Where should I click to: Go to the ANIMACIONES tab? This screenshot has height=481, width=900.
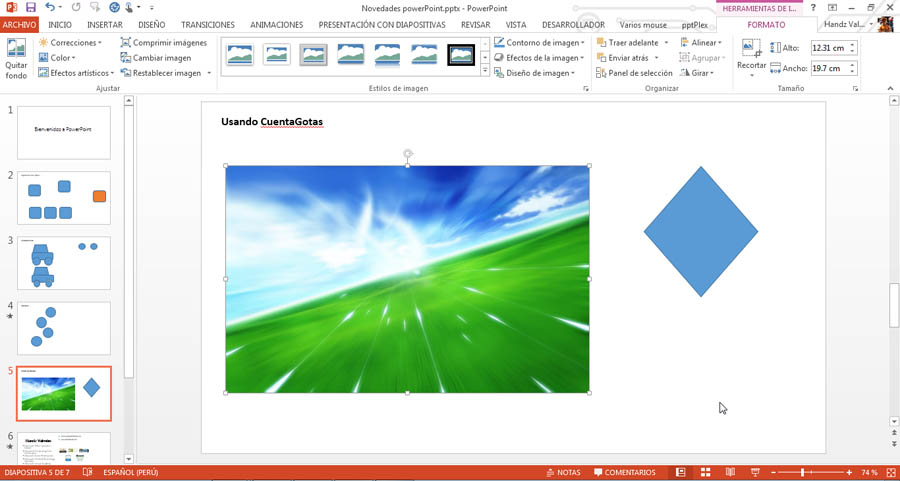pyautogui.click(x=276, y=25)
